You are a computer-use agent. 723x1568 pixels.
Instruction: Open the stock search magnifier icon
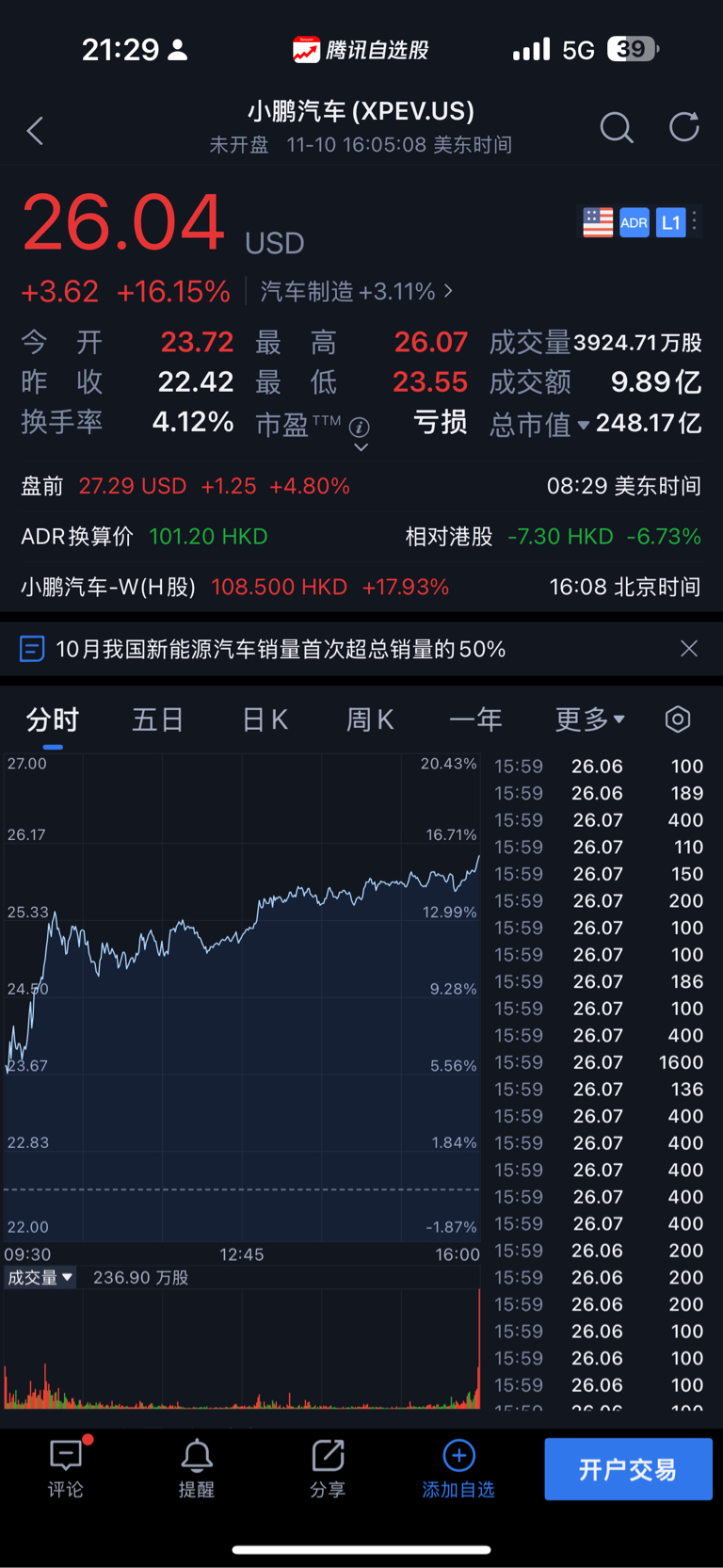click(617, 127)
